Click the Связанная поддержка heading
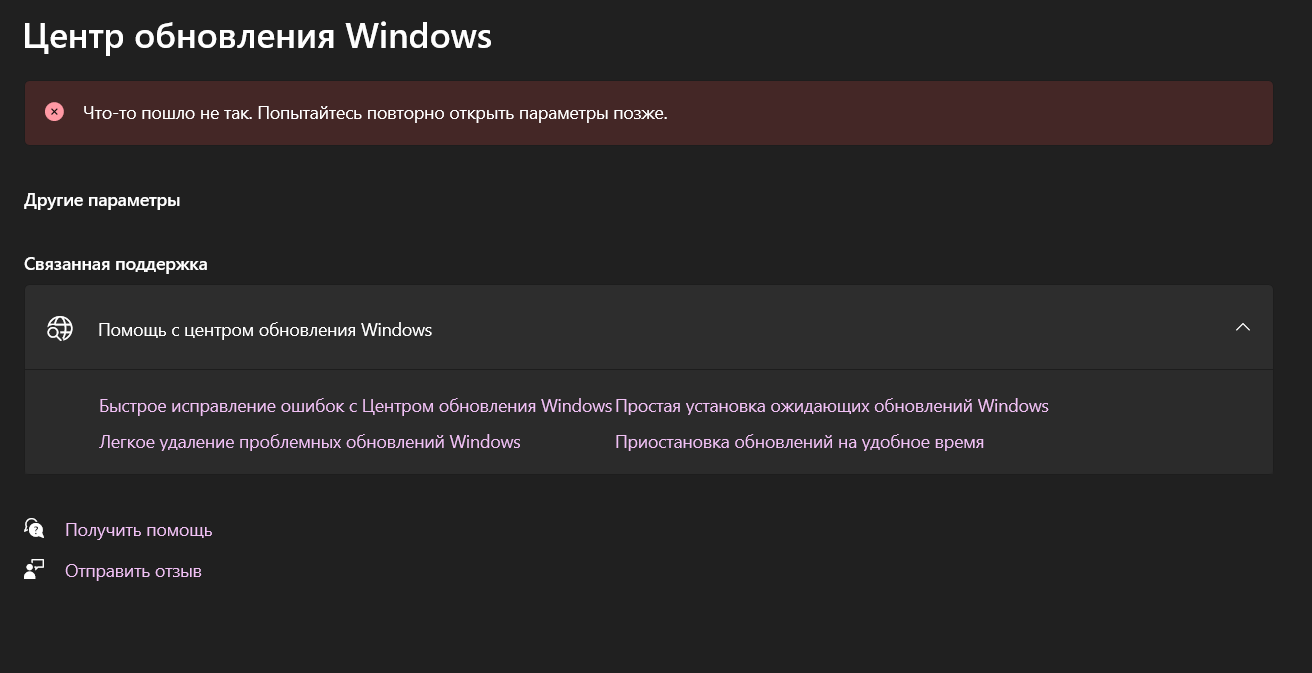 [x=116, y=264]
